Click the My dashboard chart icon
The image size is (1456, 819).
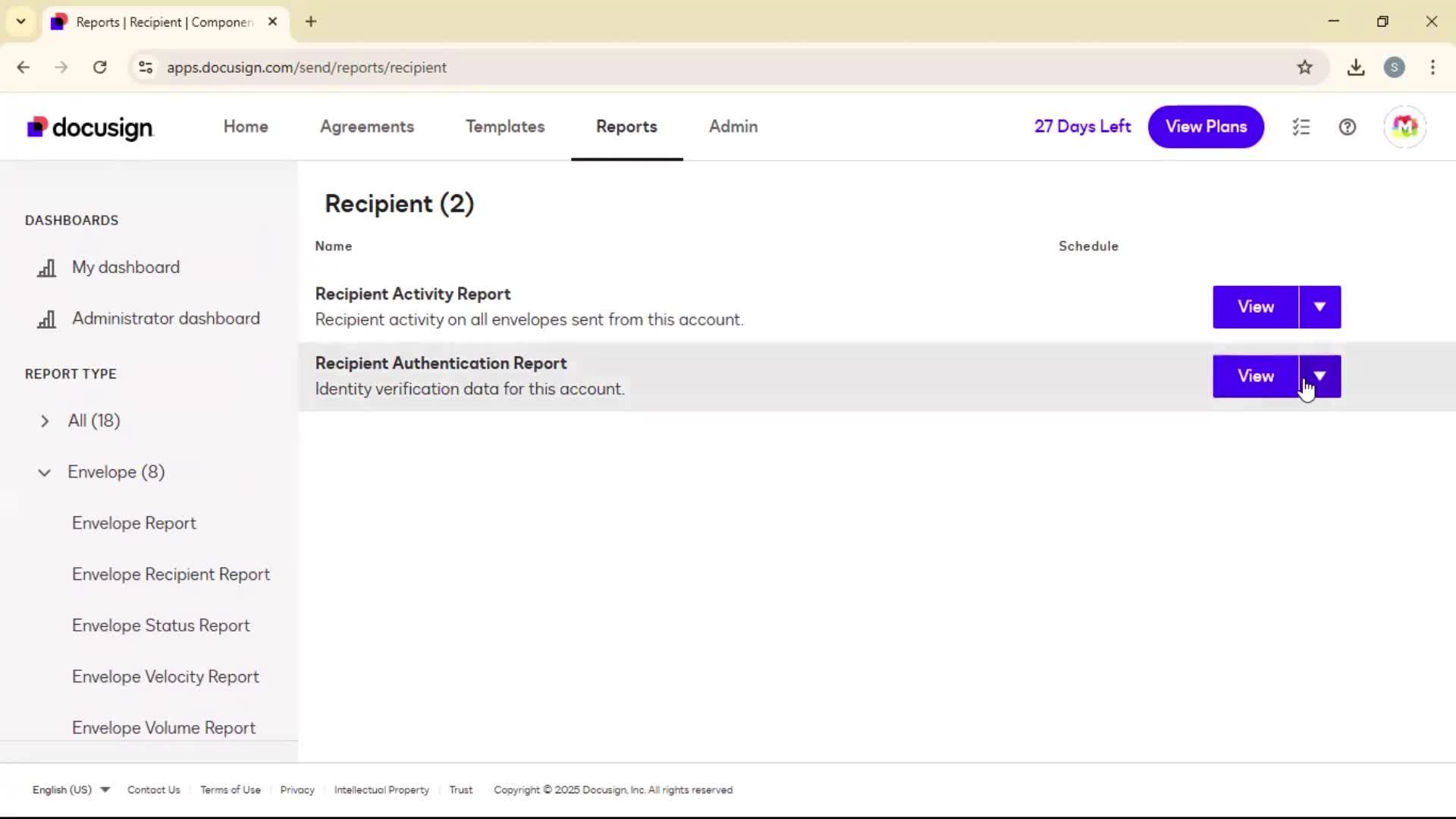pos(46,268)
